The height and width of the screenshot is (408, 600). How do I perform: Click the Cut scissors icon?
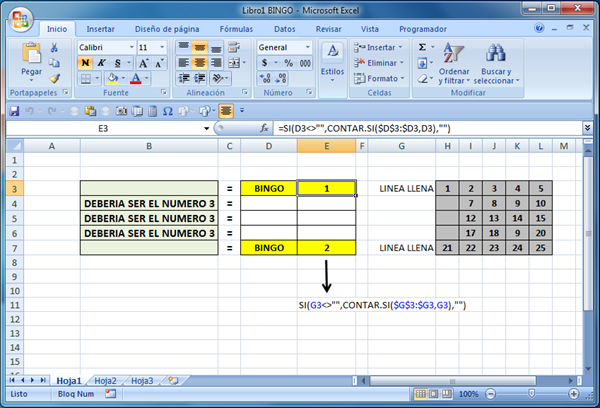click(54, 47)
